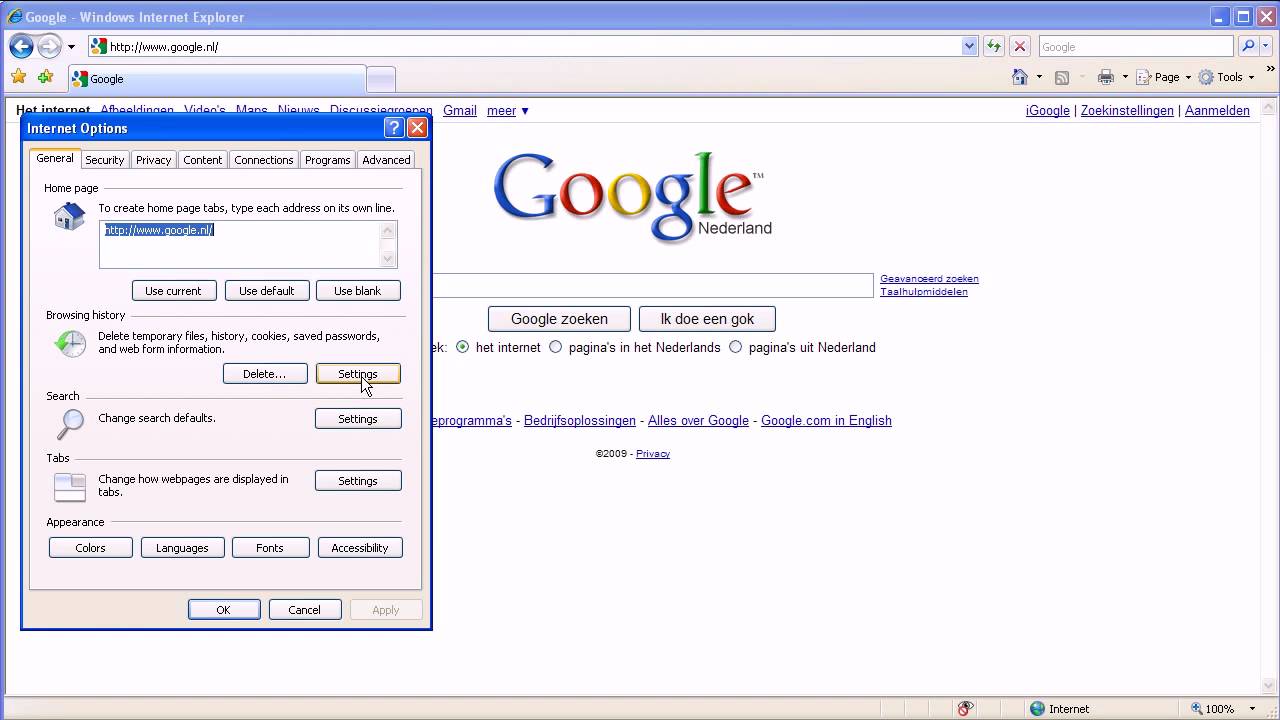1280x720 pixels.
Task: Open the Zoekinstellingen link
Action: 1127,110
